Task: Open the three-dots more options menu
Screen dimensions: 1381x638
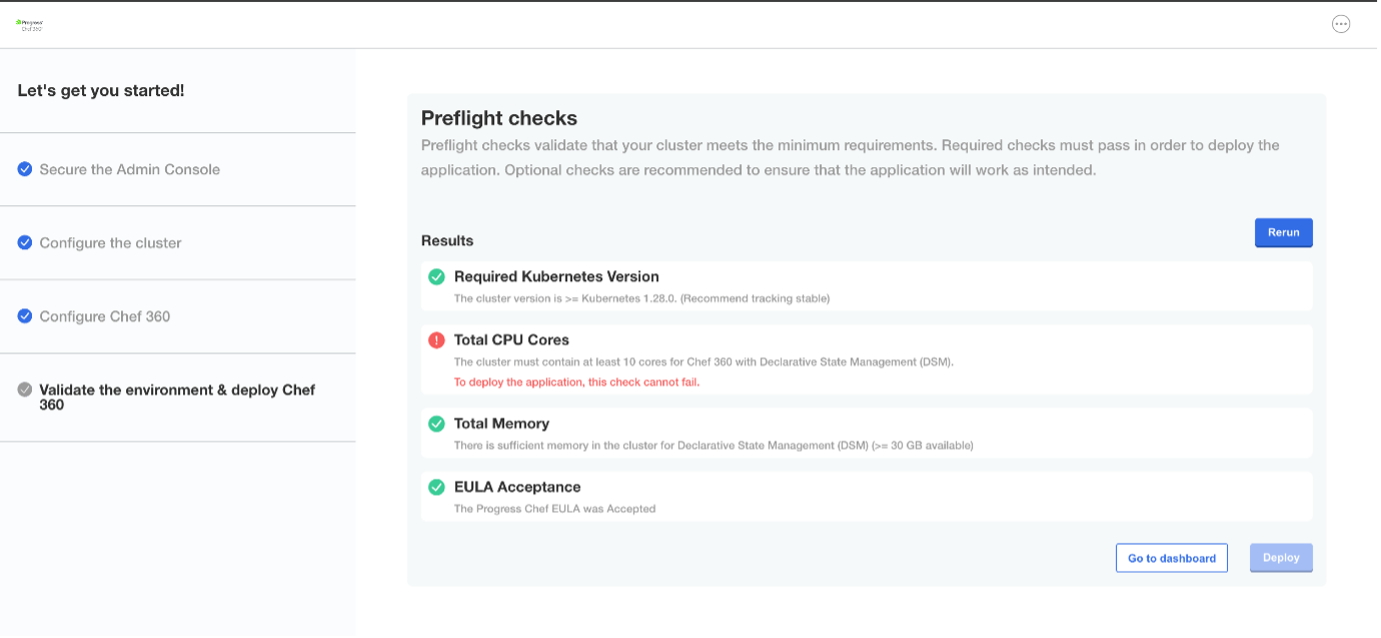Action: (x=1341, y=24)
